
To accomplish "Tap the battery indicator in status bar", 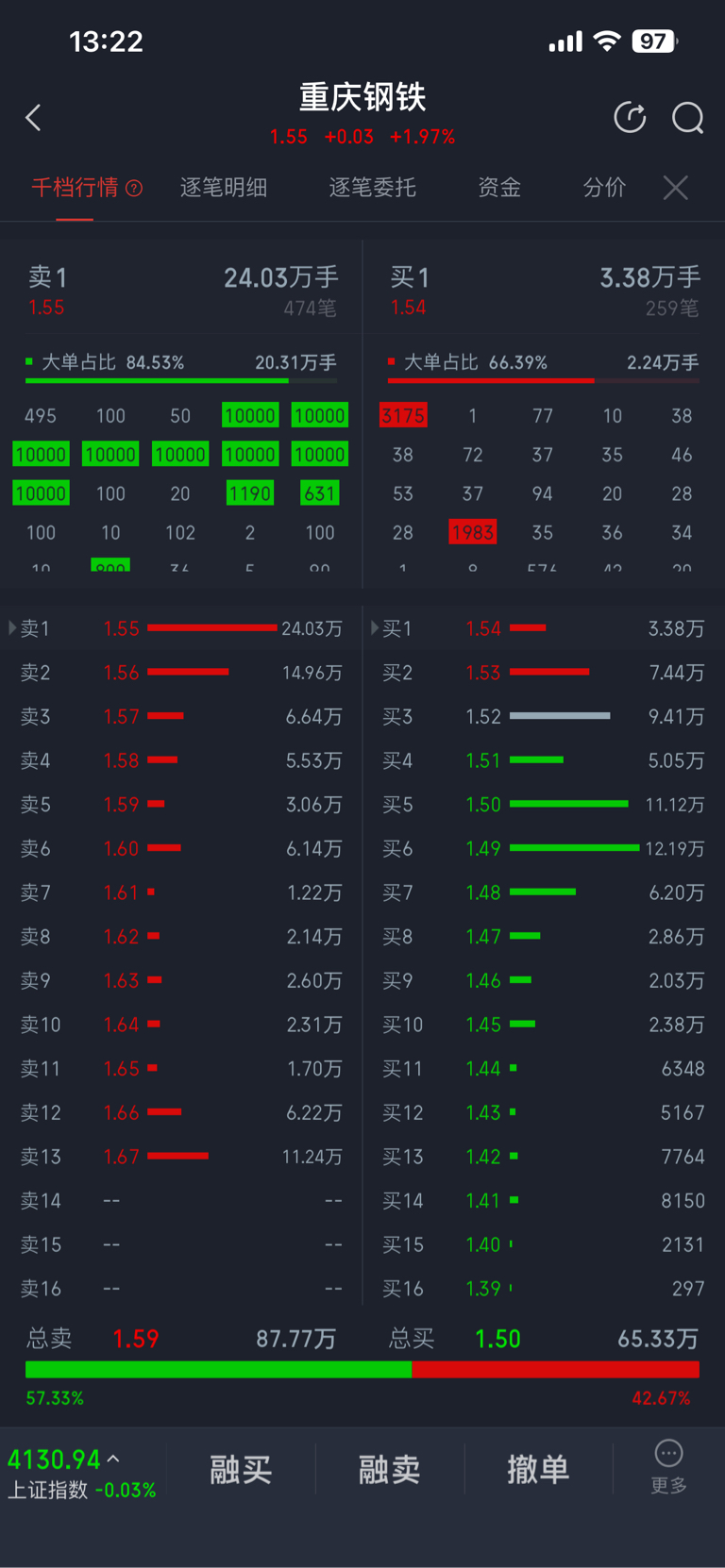I will 655,42.
